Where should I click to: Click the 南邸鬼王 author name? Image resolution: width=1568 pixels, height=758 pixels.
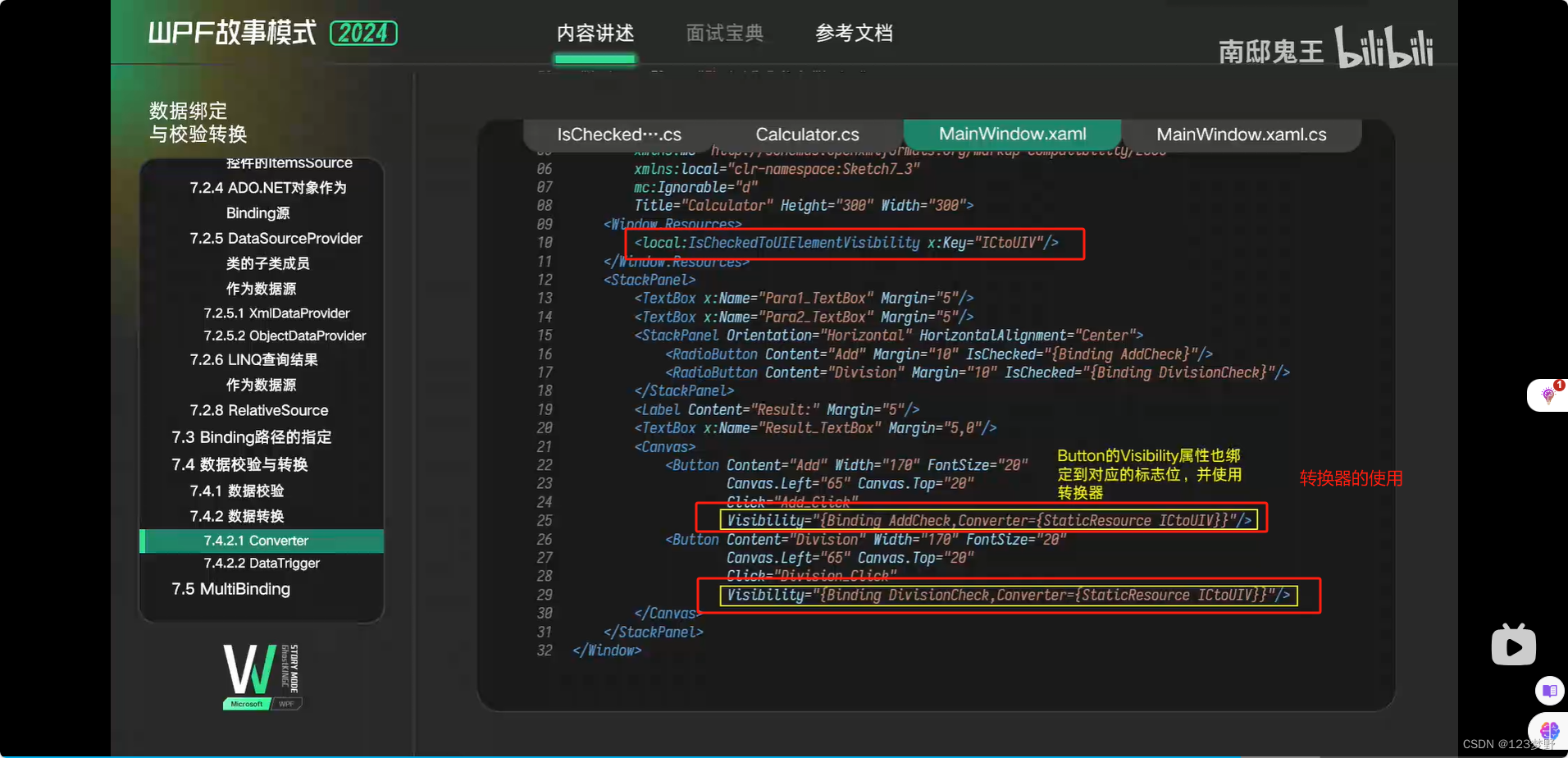[x=1270, y=52]
